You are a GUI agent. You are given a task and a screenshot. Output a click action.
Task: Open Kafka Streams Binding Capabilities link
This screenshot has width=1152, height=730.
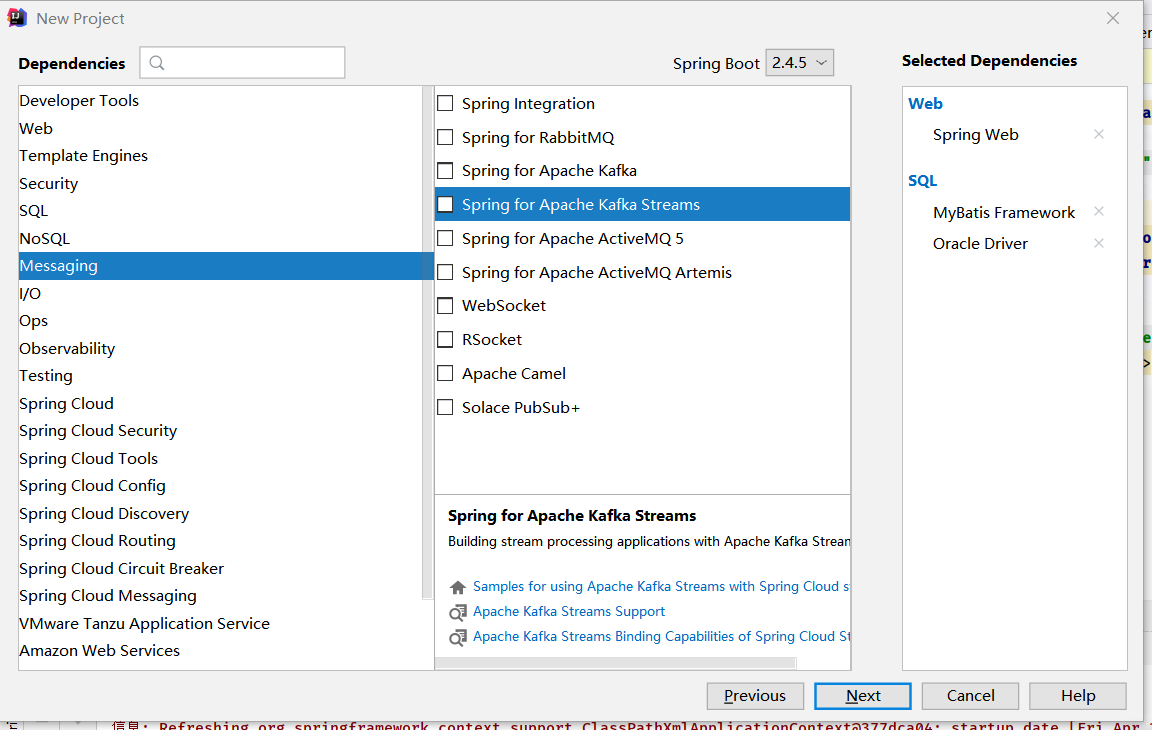click(x=660, y=637)
